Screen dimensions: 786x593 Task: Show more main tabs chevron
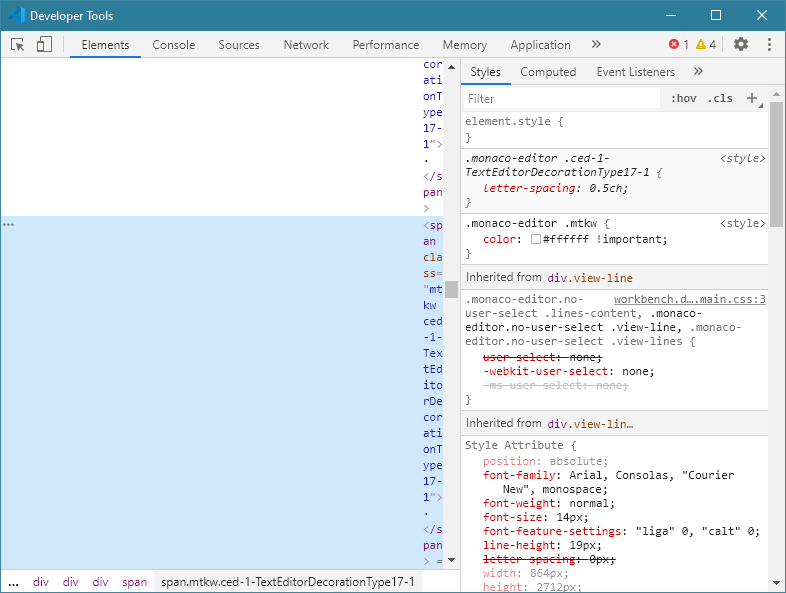point(596,44)
